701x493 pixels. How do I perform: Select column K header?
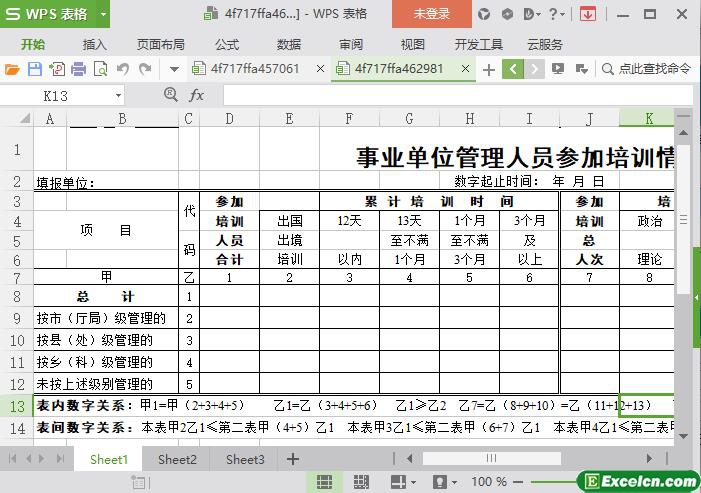pyautogui.click(x=649, y=119)
